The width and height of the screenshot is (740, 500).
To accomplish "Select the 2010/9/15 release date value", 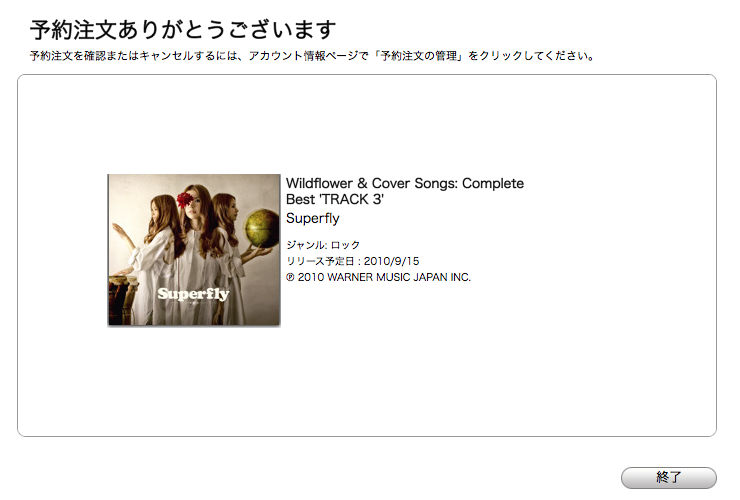I will 391,261.
